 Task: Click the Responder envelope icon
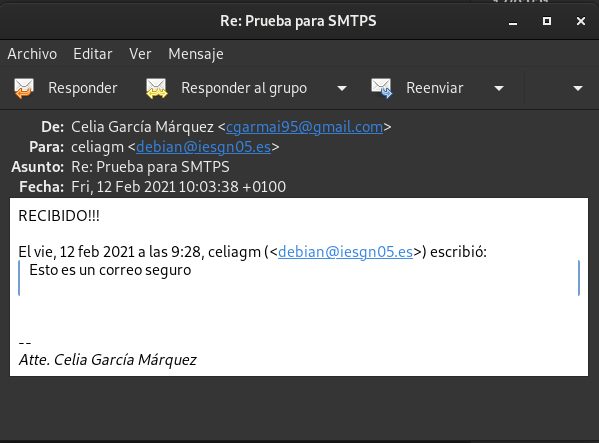[24, 88]
